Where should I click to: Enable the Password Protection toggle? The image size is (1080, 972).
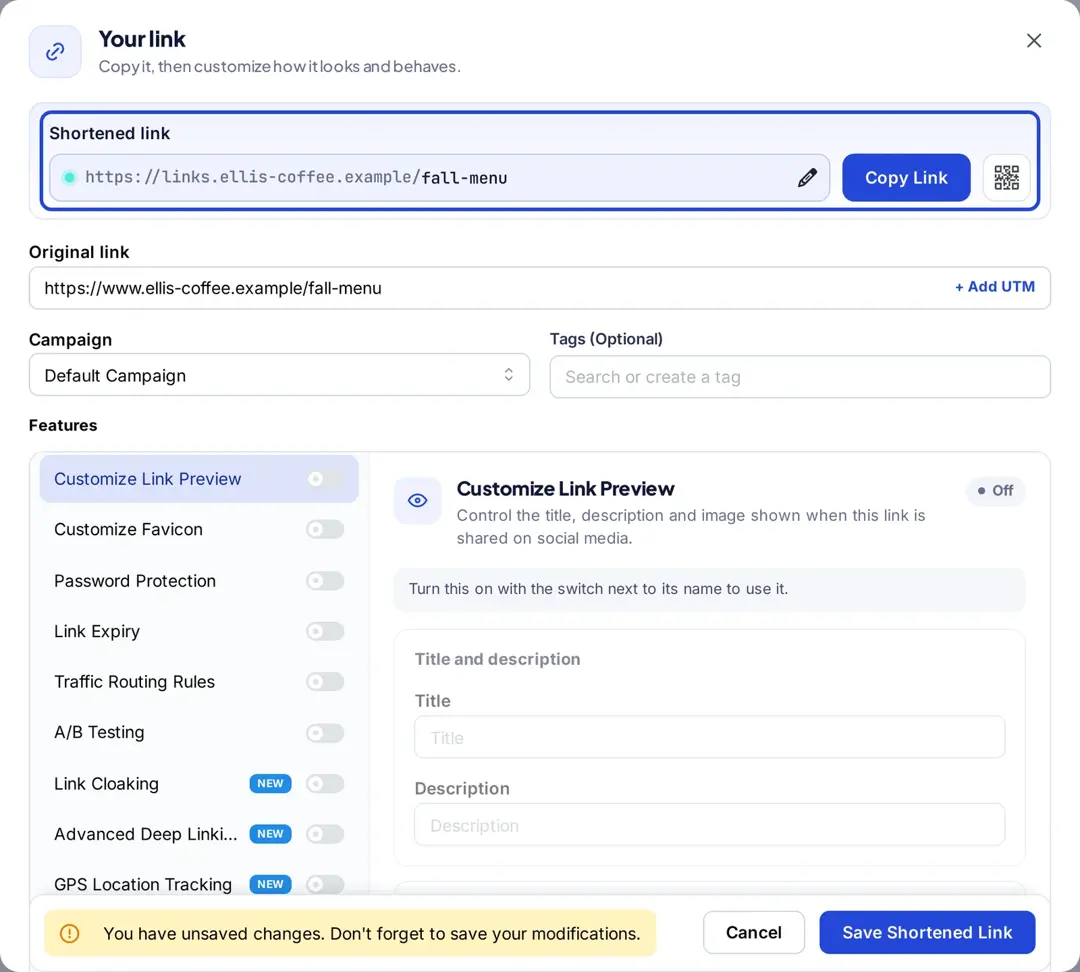click(325, 581)
